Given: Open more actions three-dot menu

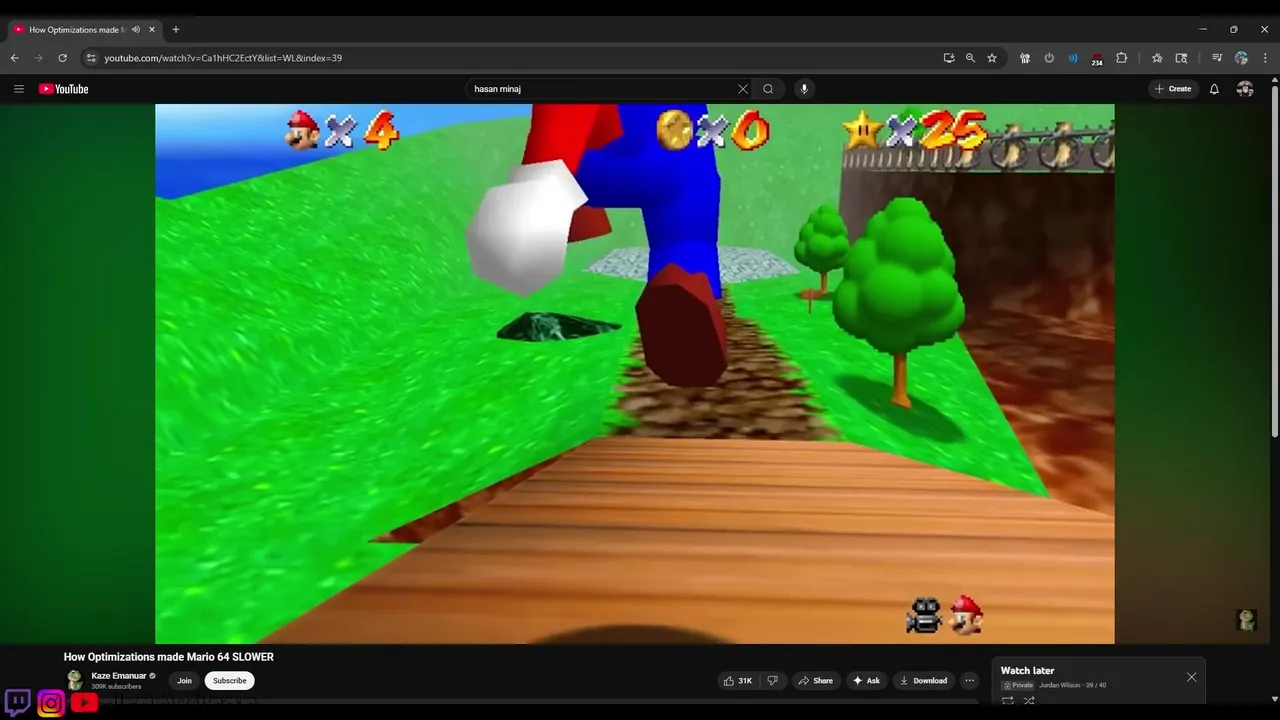Looking at the screenshot, I should pos(969,681).
